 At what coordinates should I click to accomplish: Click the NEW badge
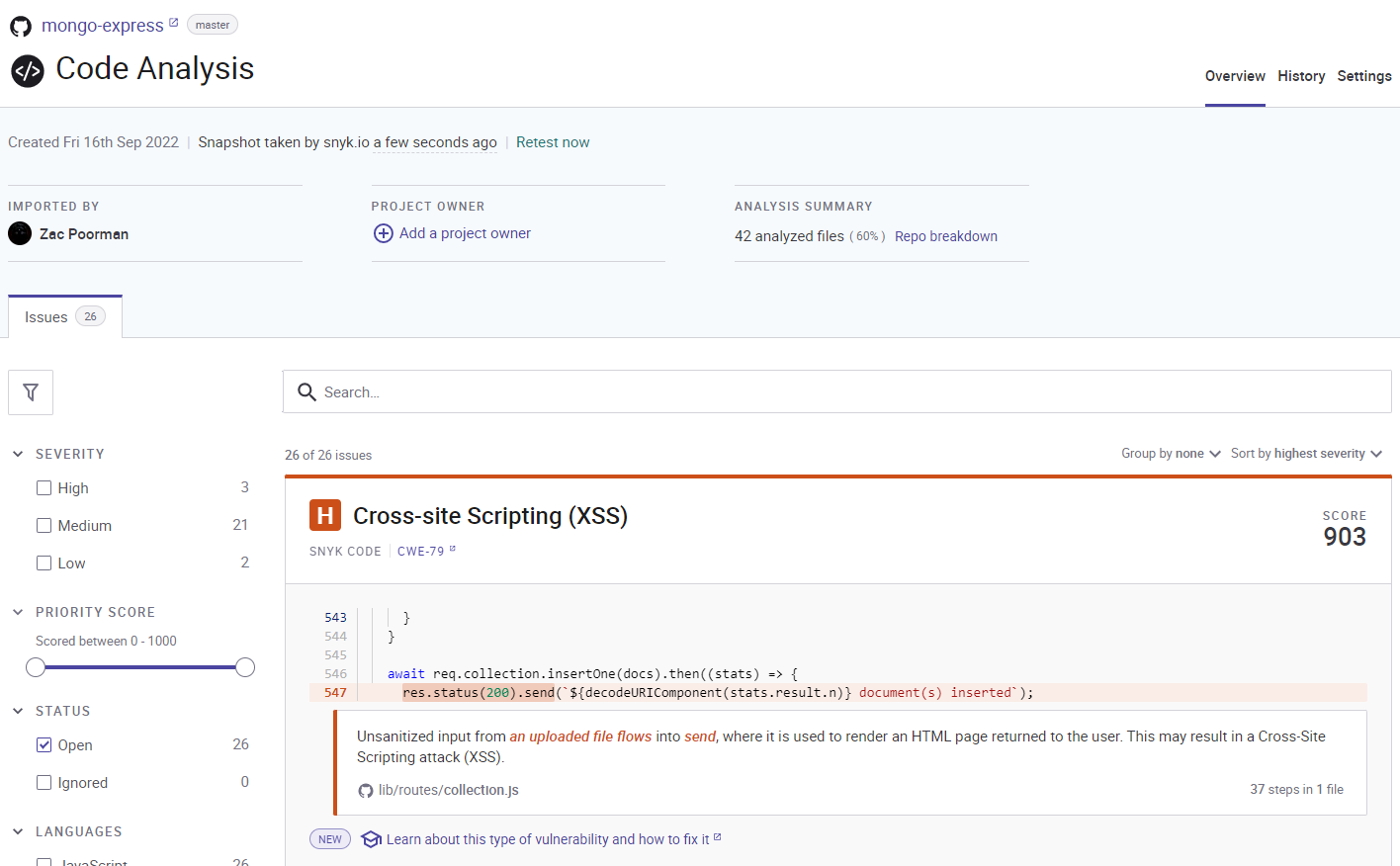330,839
